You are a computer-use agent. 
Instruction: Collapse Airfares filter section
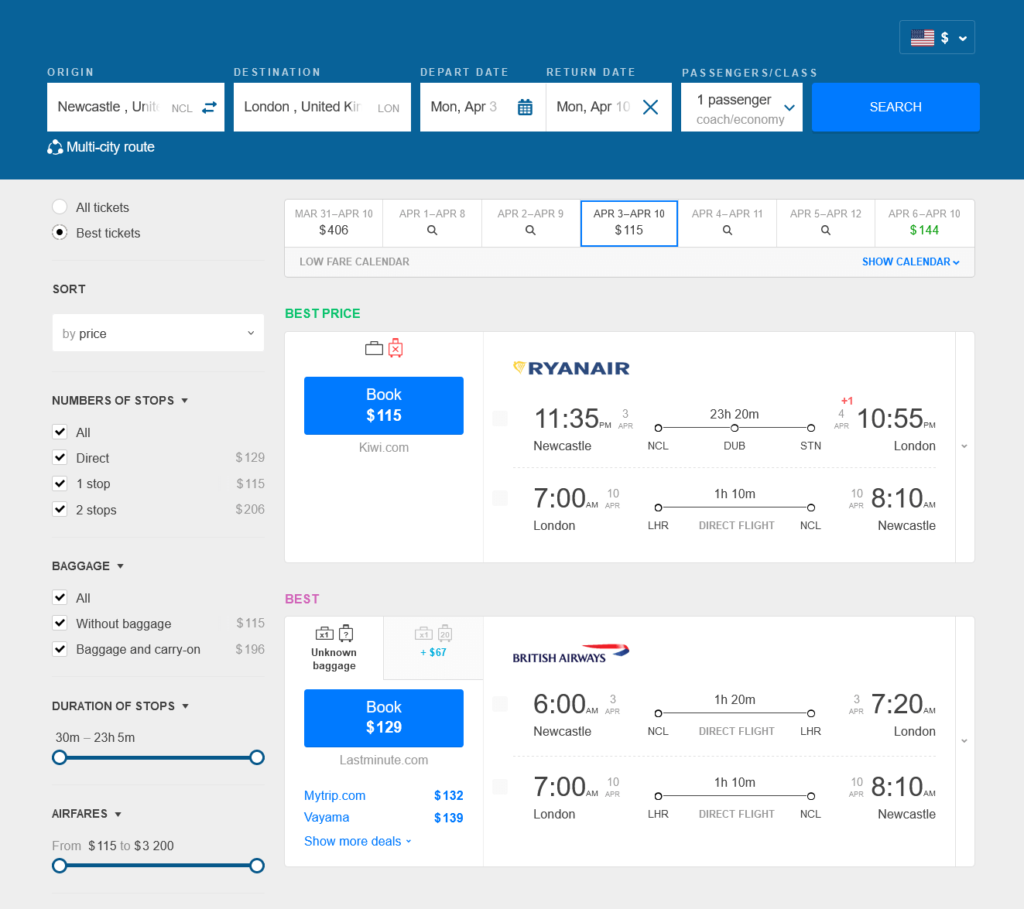point(86,814)
